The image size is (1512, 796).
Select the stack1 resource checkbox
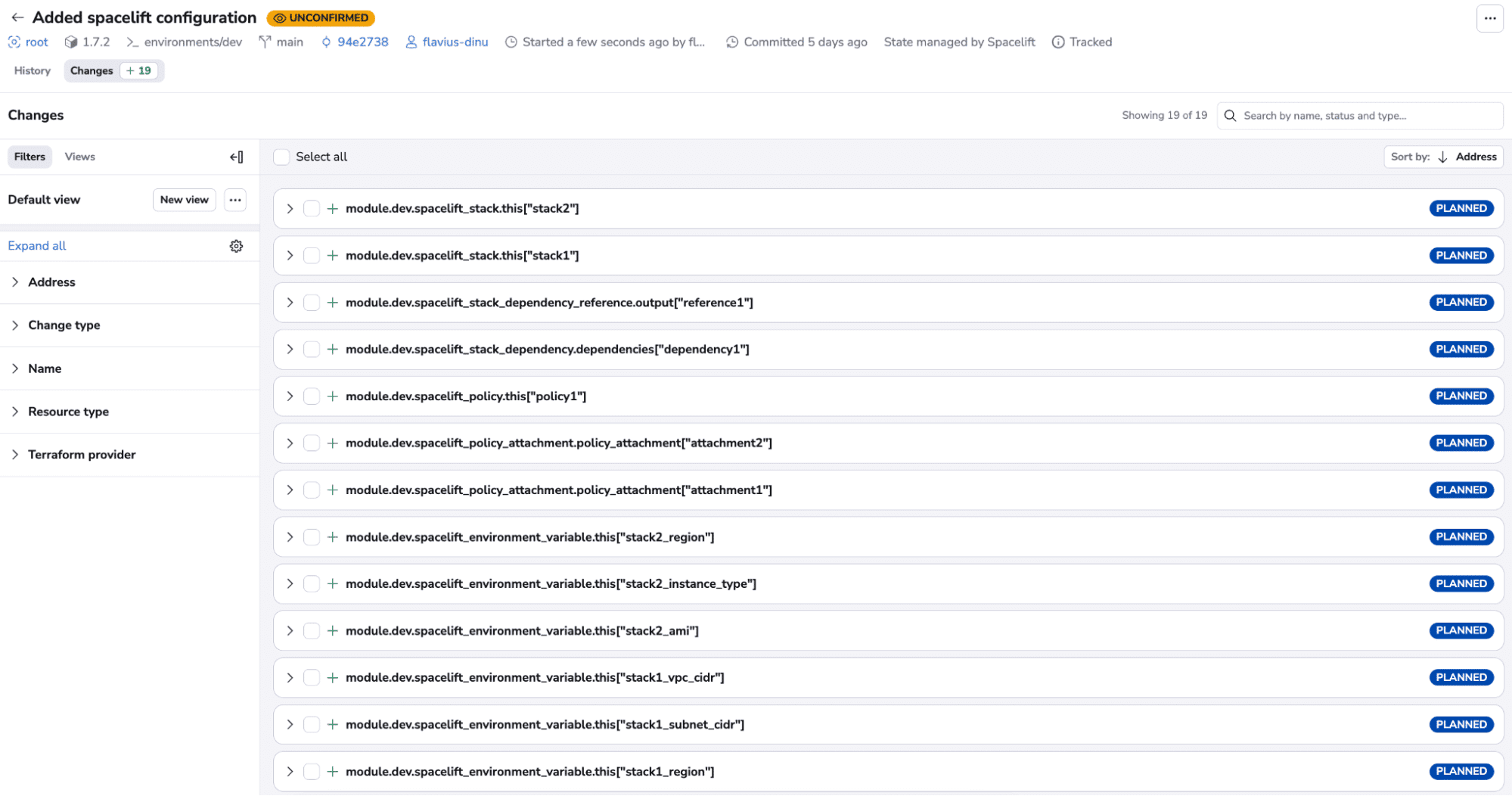tap(312, 256)
